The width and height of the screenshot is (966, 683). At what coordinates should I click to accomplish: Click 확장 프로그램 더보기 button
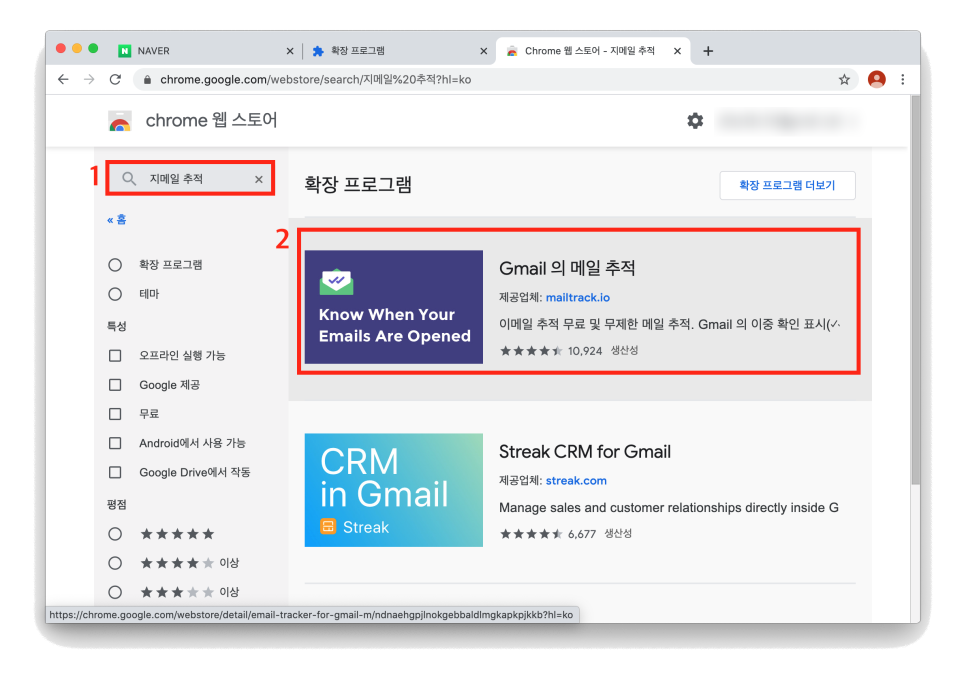pyautogui.click(x=787, y=185)
